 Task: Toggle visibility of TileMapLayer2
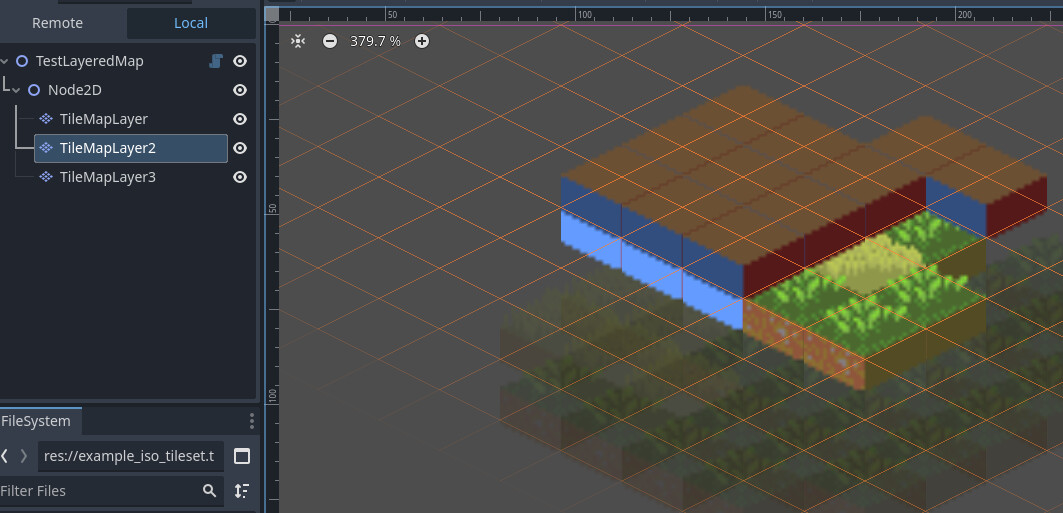tap(239, 148)
